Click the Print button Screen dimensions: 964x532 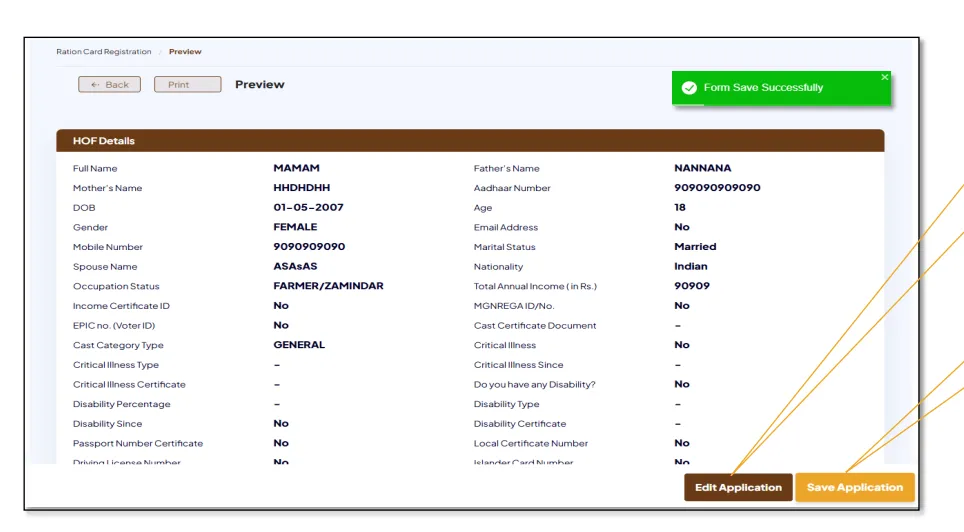[x=188, y=84]
